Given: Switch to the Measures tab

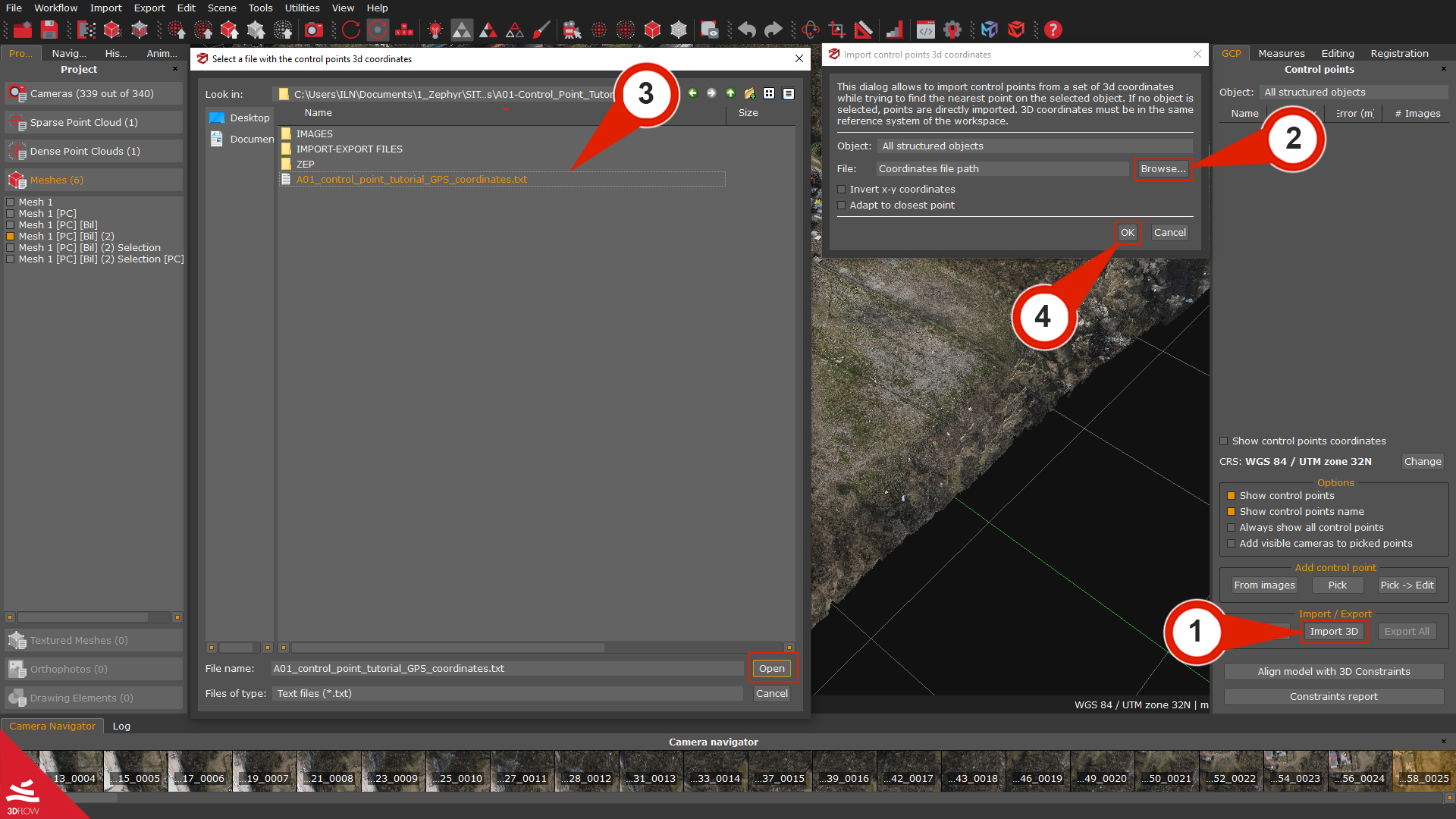Looking at the screenshot, I should coord(1281,53).
